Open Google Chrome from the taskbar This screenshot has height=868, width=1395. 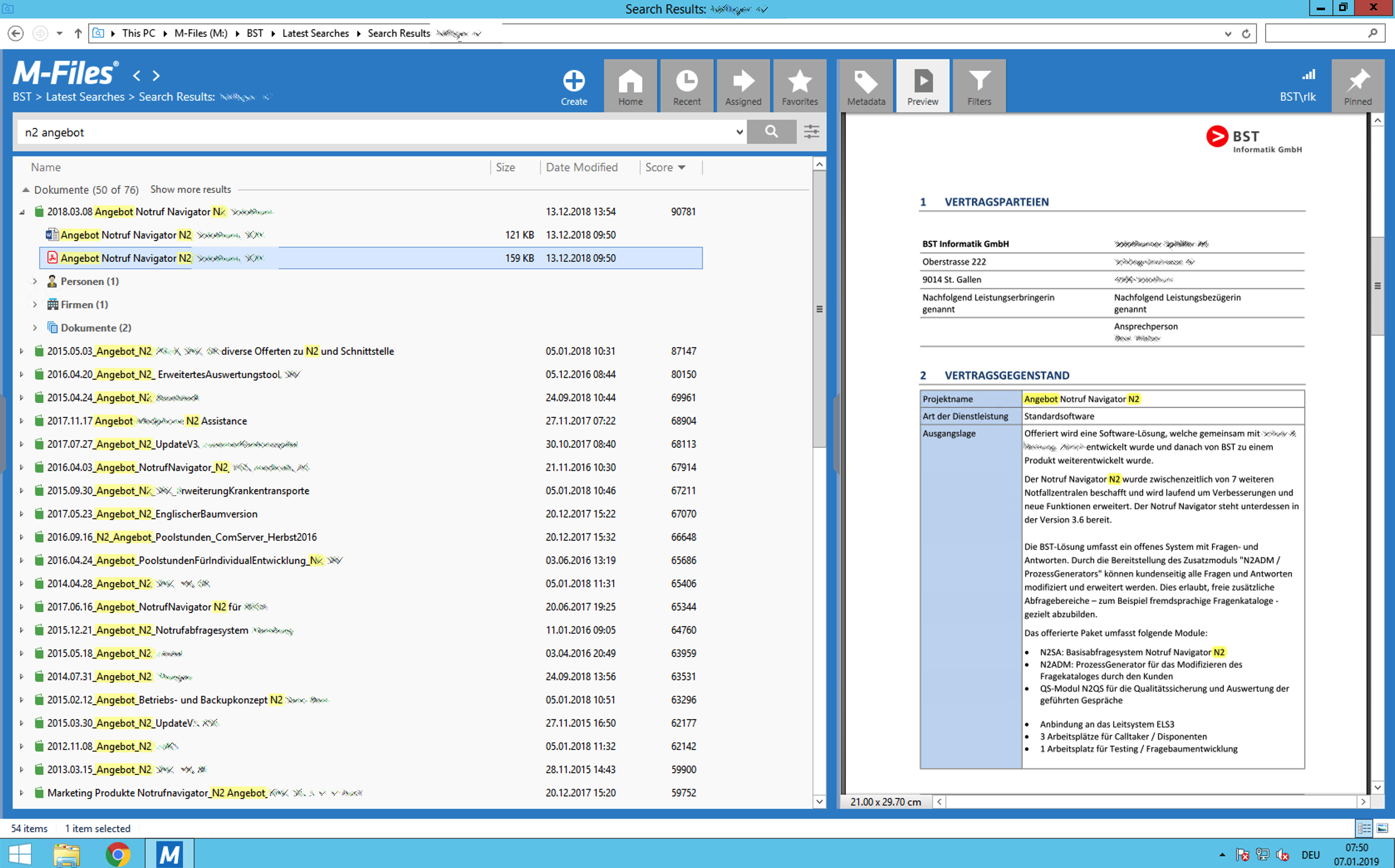coord(118,854)
